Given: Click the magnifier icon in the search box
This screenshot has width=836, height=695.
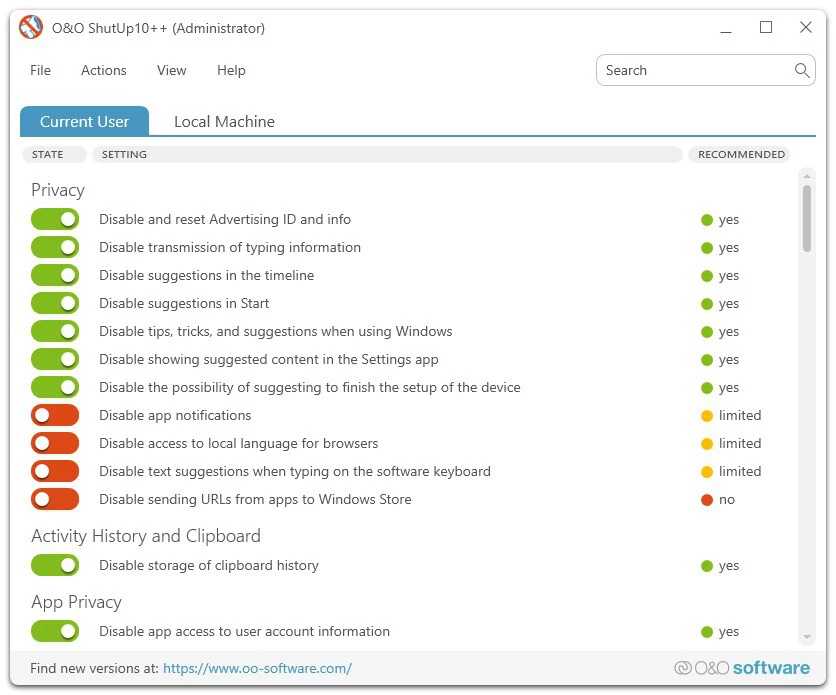Looking at the screenshot, I should 801,70.
